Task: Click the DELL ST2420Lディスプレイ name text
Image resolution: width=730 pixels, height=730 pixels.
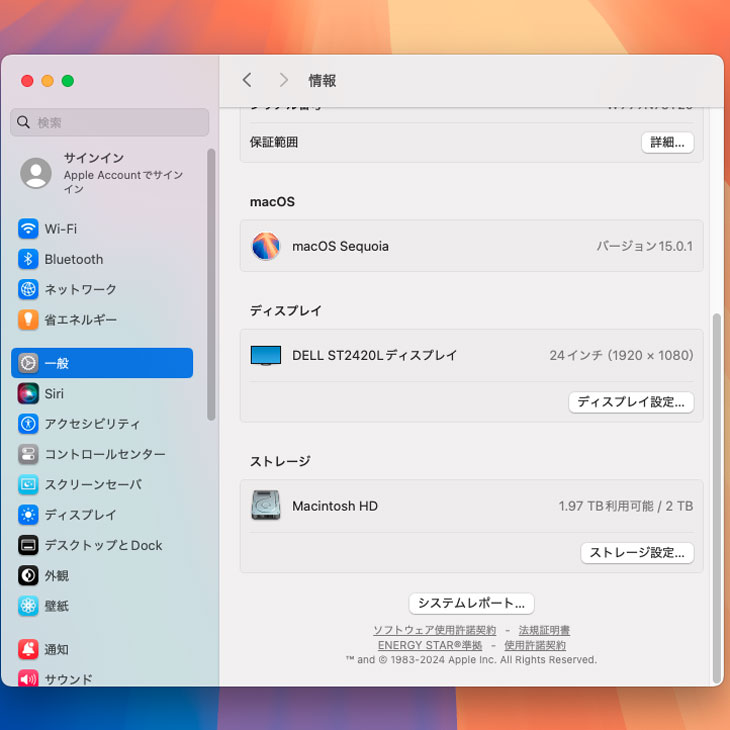Action: 374,356
